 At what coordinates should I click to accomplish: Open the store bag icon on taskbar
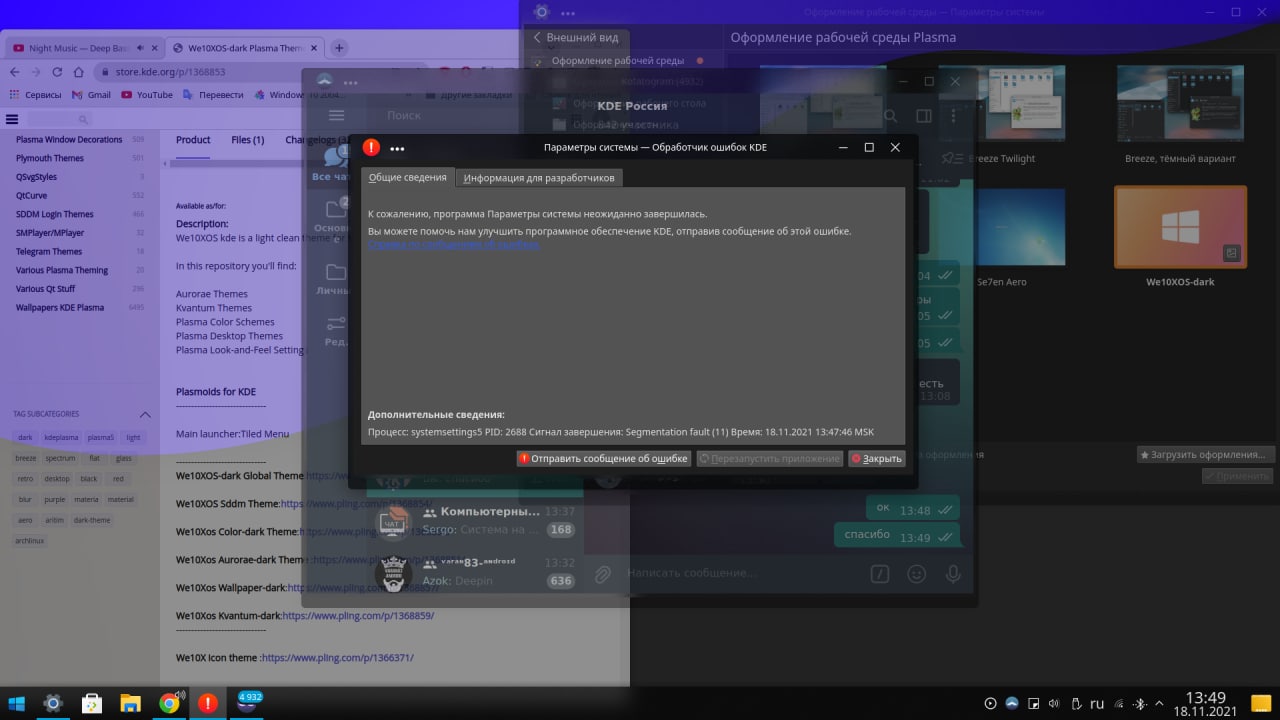[x=92, y=703]
